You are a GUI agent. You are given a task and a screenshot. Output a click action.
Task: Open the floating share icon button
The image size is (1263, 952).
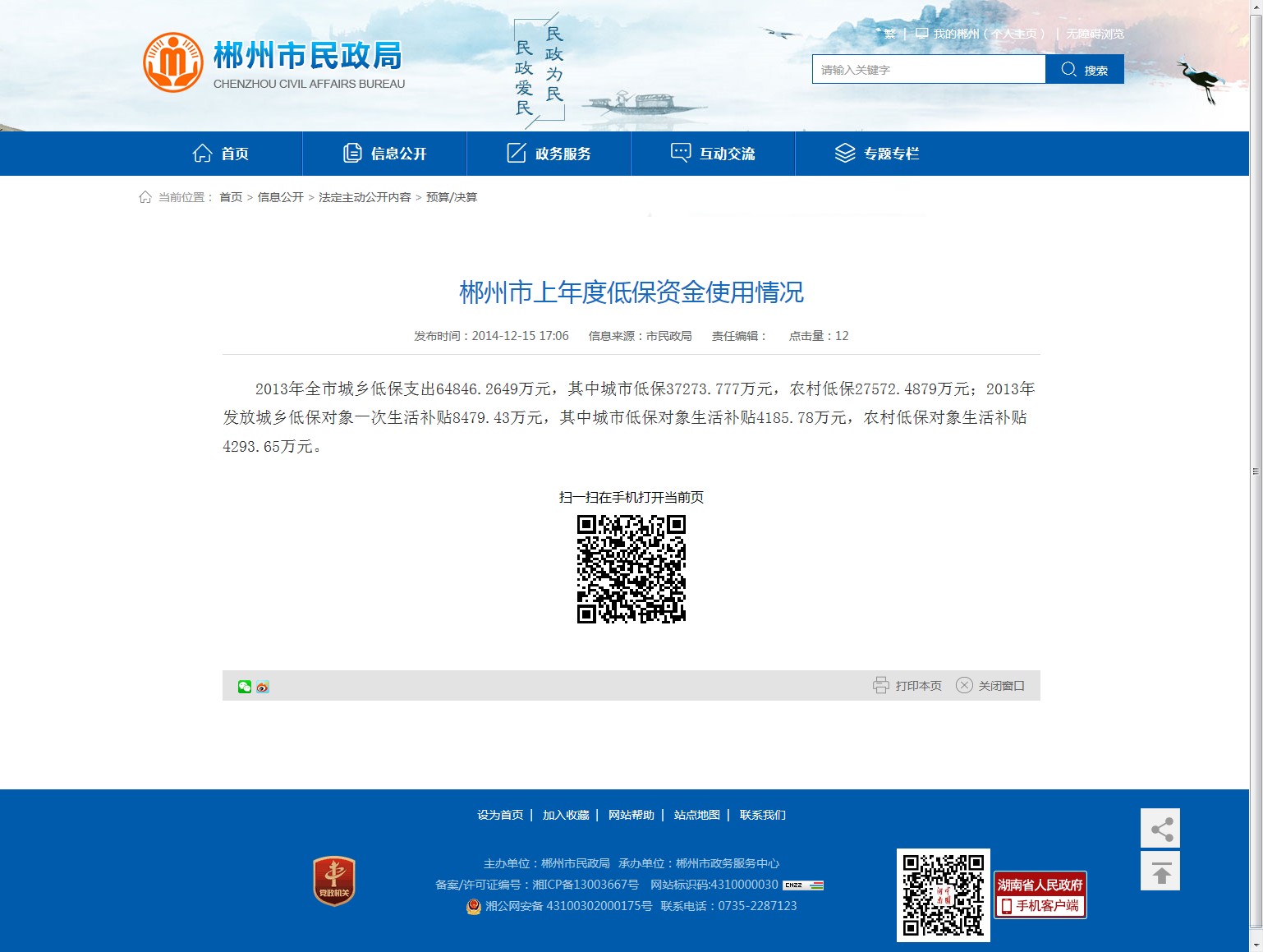coord(1160,828)
